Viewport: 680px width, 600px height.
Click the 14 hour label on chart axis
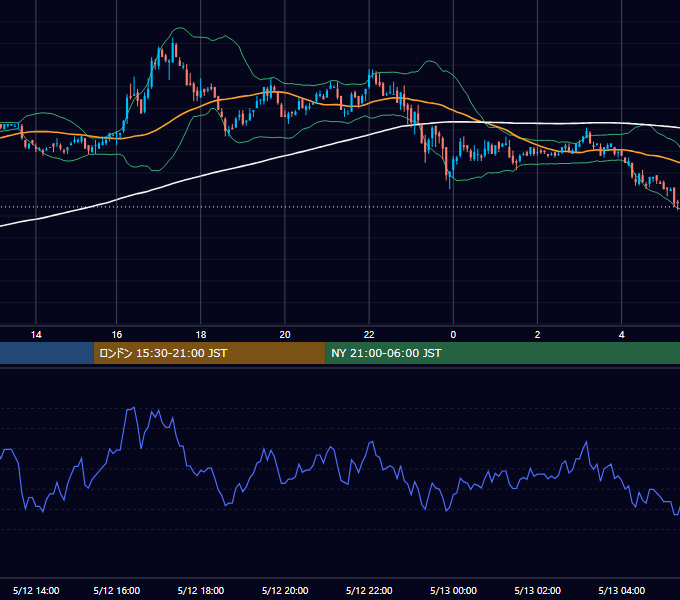pos(36,335)
